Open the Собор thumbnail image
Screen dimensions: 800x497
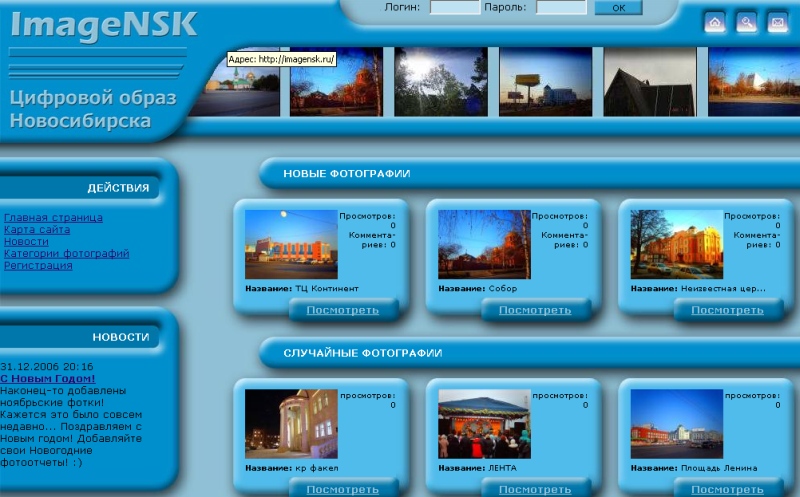point(484,244)
